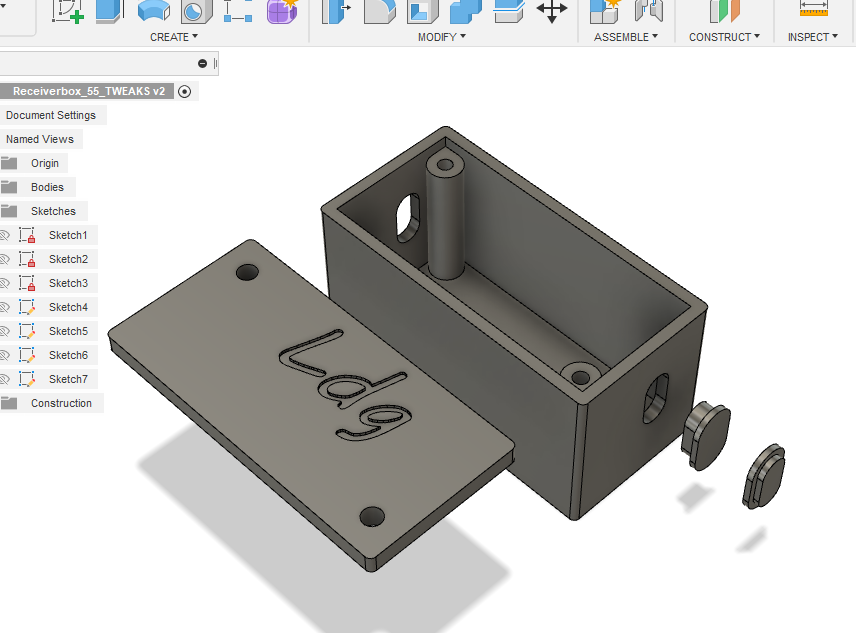Select the Rectangular Pattern tool
The height and width of the screenshot is (633, 856).
[238, 11]
